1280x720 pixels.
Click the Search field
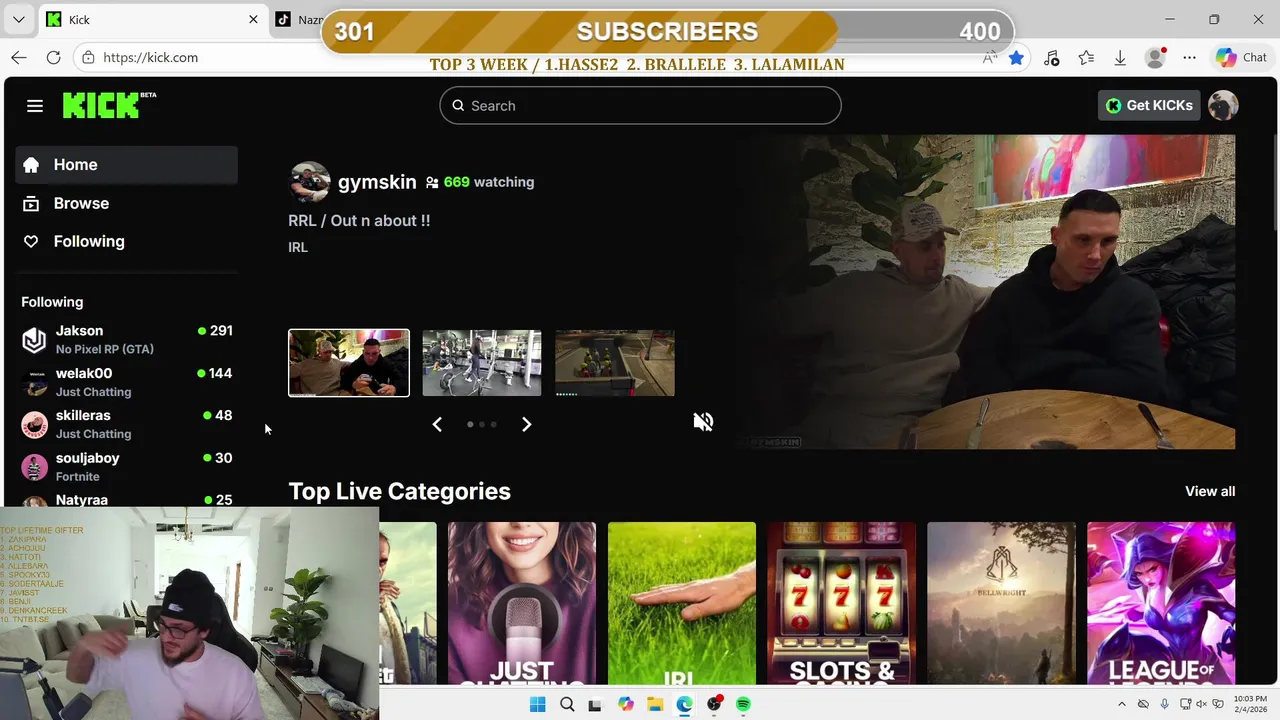640,106
